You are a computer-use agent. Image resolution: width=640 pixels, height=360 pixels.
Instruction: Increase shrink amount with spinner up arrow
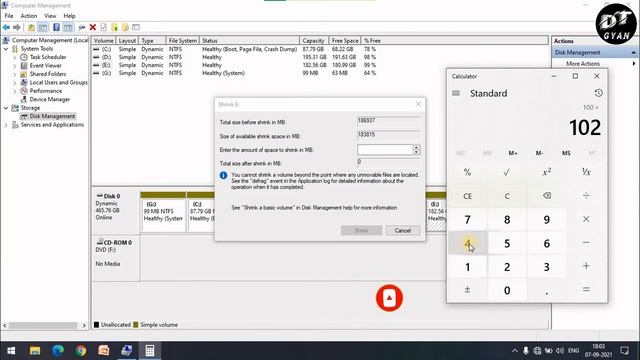pyautogui.click(x=416, y=147)
